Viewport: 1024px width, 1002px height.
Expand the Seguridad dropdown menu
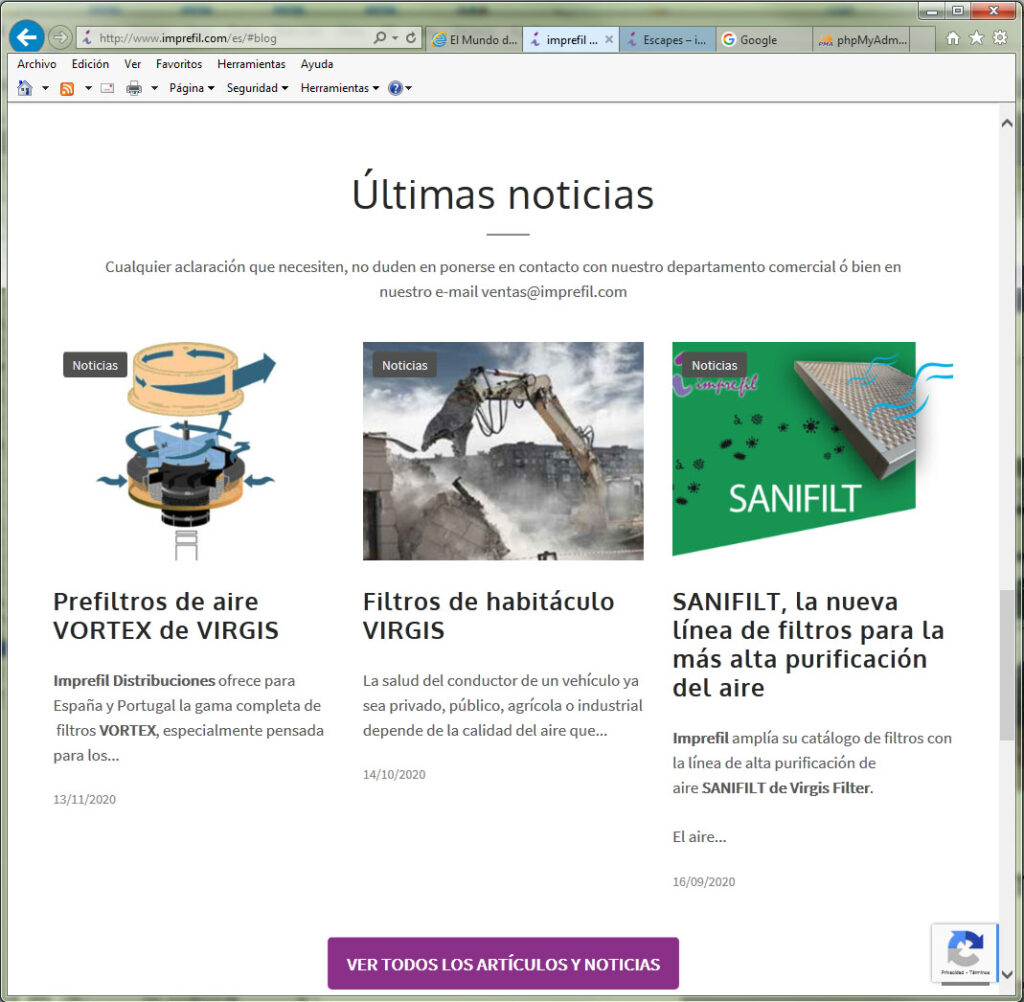pyautogui.click(x=257, y=88)
